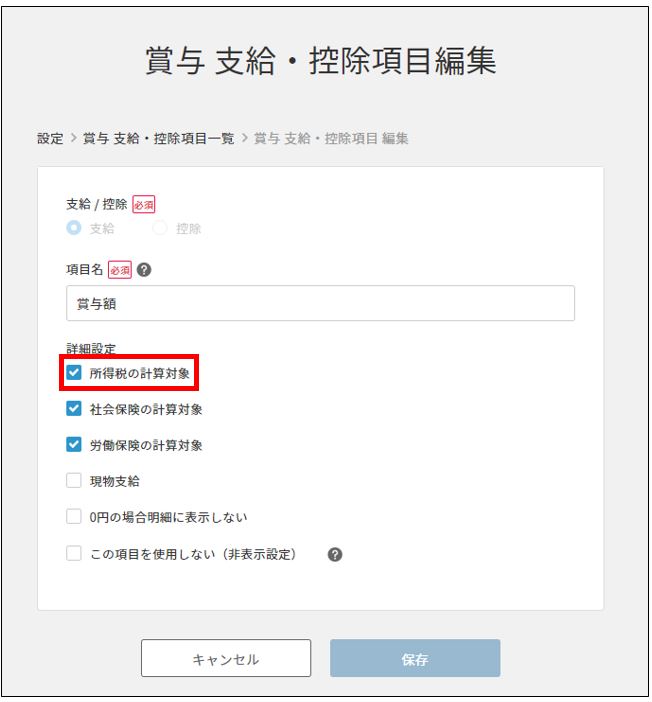Disable 労働保険の計算対象 checkbox
Image resolution: width=652 pixels, height=702 pixels.
[x=74, y=445]
